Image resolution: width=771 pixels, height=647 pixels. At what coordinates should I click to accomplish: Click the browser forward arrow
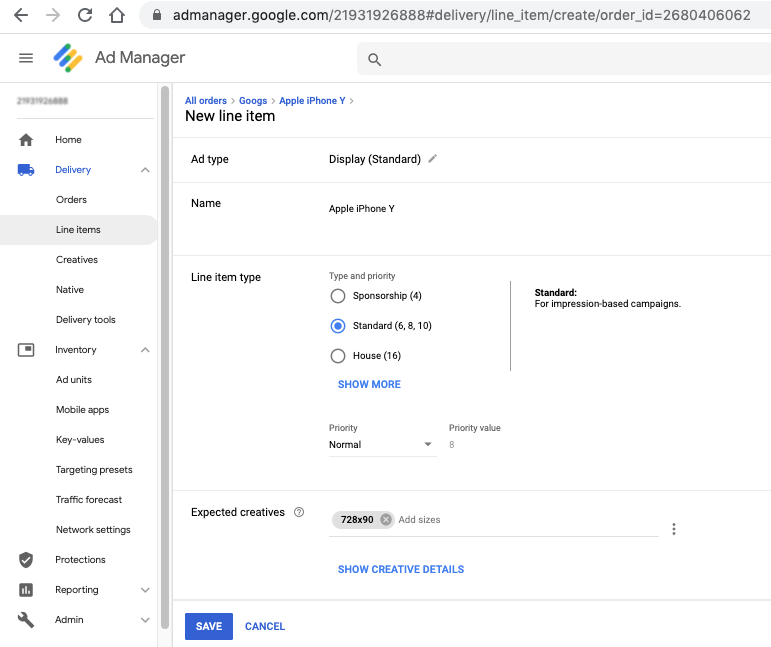pyautogui.click(x=53, y=15)
